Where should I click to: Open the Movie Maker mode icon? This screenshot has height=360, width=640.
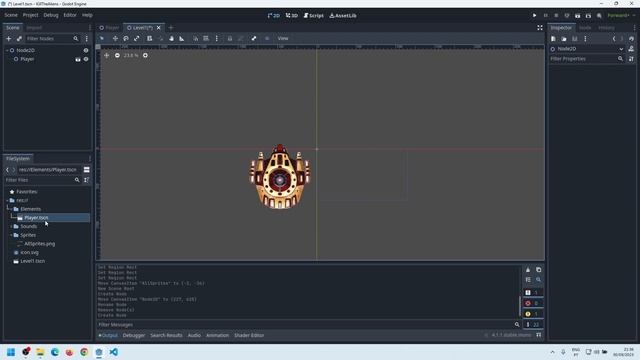coord(599,16)
